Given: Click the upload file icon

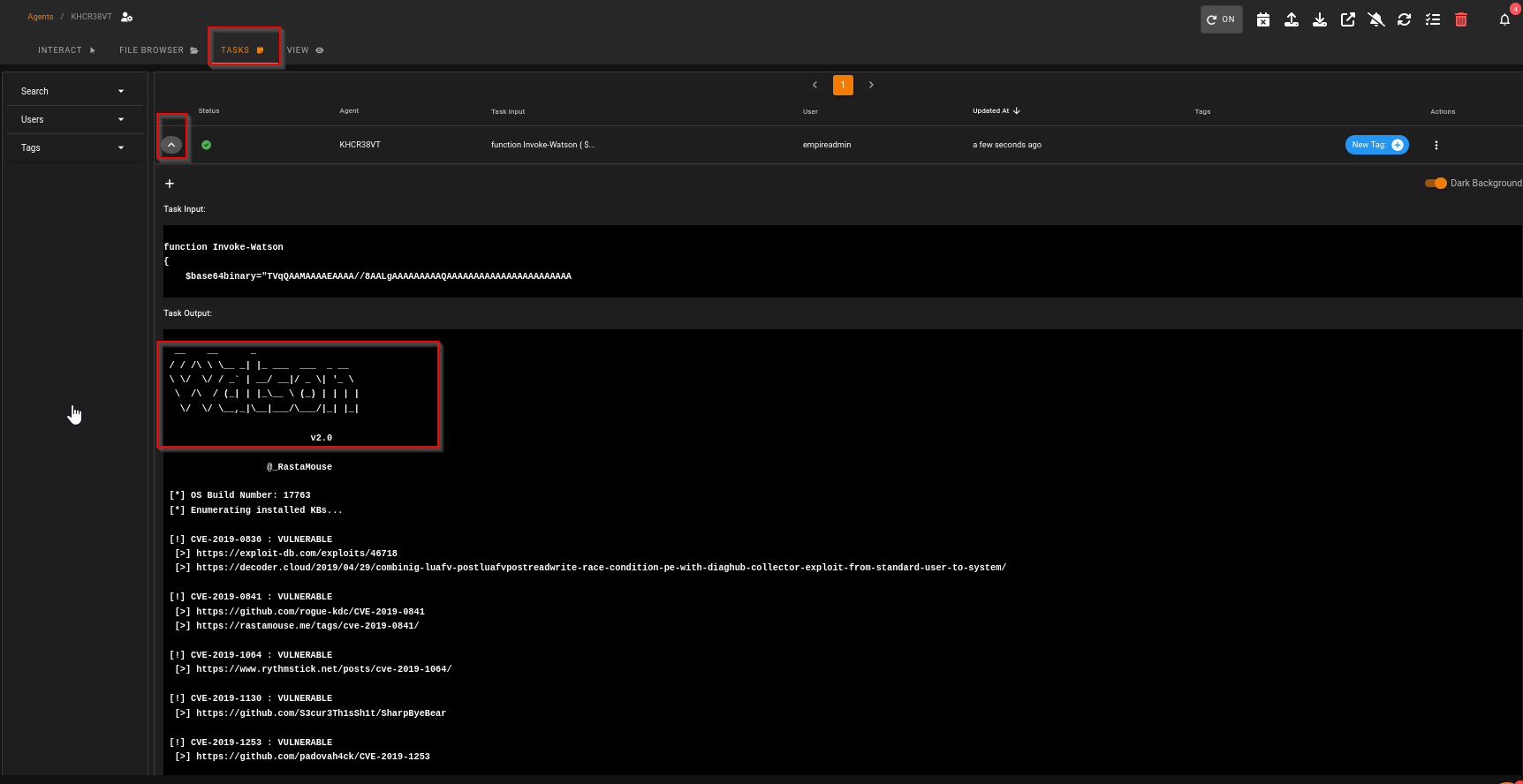Looking at the screenshot, I should click(1292, 19).
